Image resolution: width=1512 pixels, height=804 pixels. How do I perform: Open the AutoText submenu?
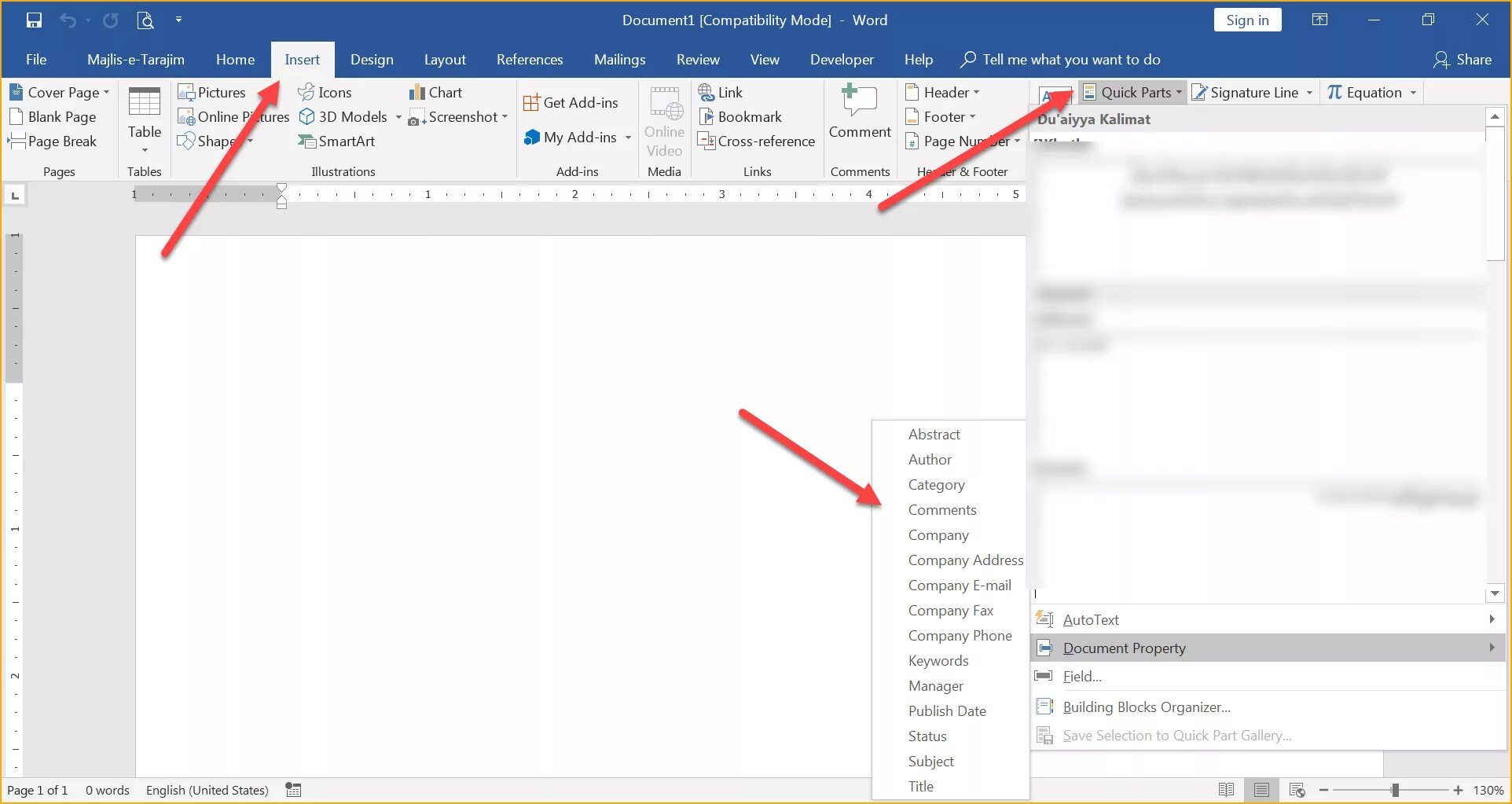click(x=1268, y=620)
